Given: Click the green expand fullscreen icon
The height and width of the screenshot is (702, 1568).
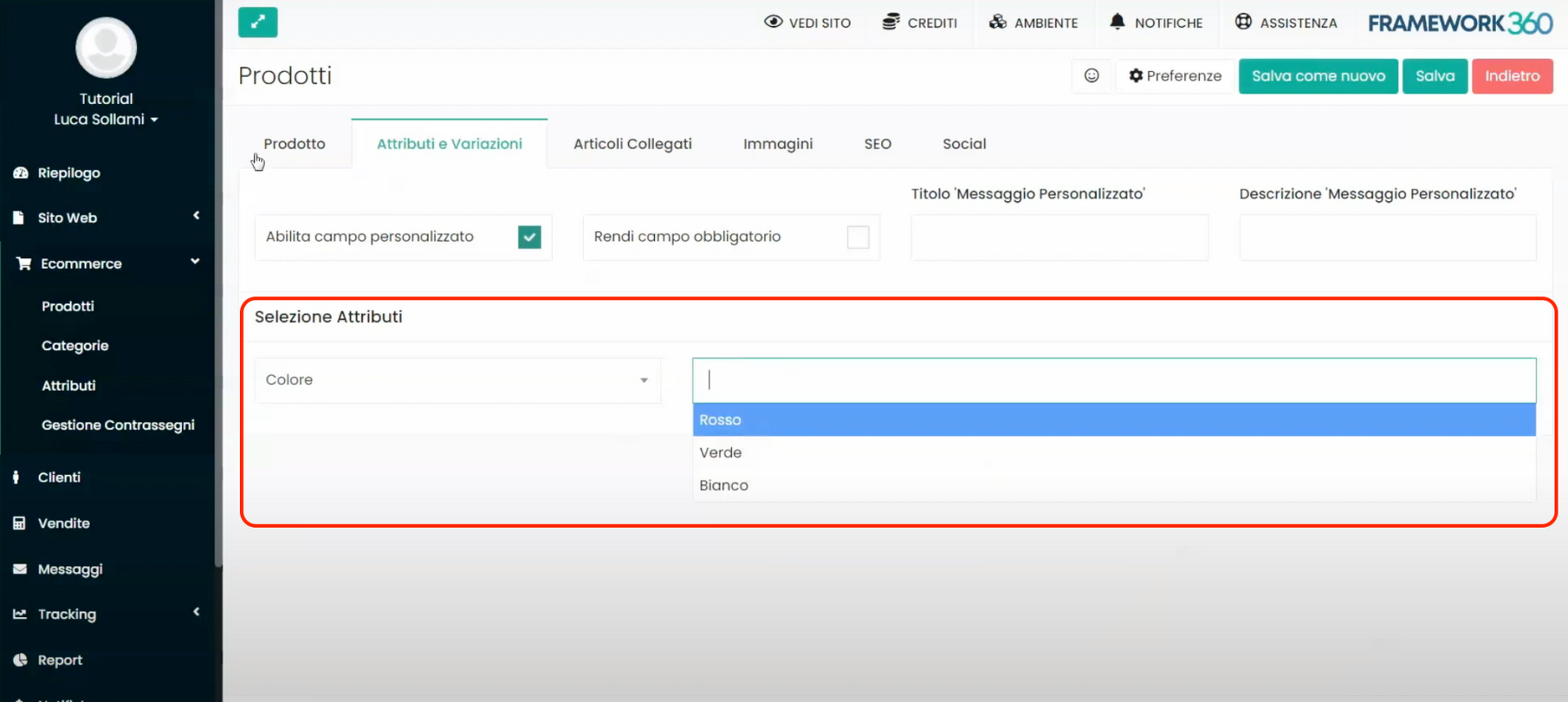Looking at the screenshot, I should coord(257,22).
